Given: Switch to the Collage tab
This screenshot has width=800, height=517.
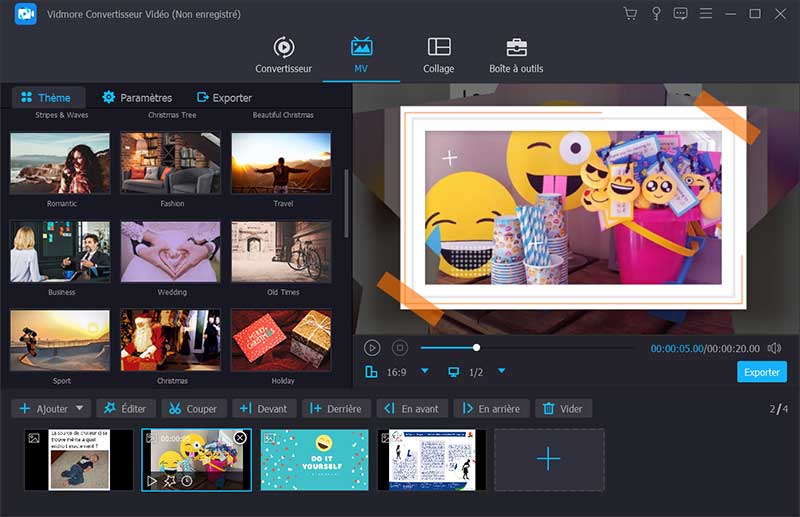Looking at the screenshot, I should [x=438, y=55].
